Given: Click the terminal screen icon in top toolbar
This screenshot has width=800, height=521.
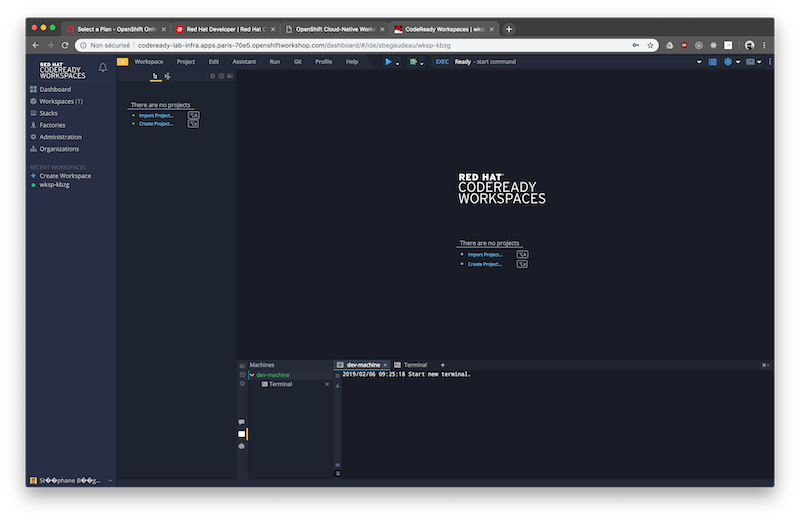Looking at the screenshot, I should click(x=750, y=62).
